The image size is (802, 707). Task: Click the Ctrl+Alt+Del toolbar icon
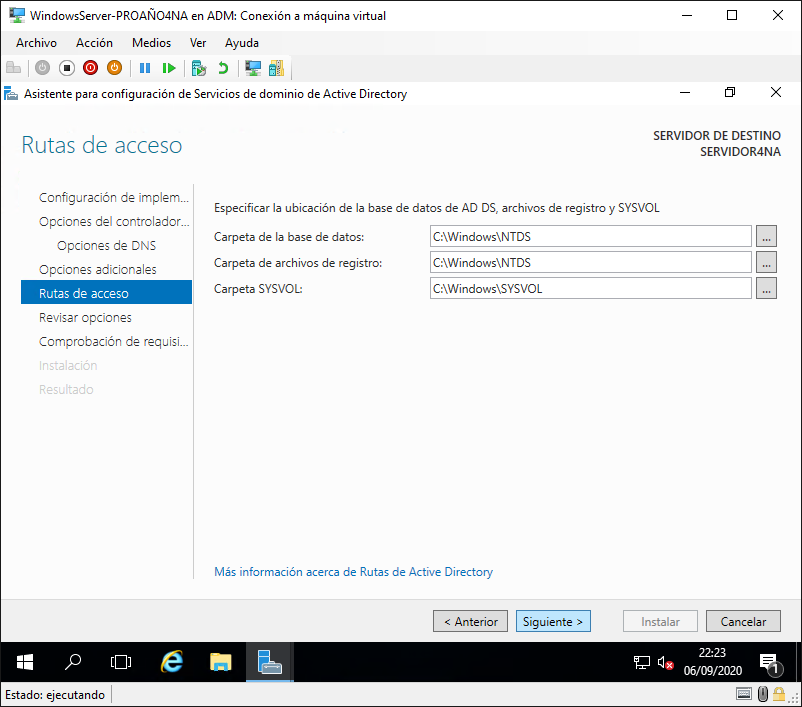(x=13, y=68)
